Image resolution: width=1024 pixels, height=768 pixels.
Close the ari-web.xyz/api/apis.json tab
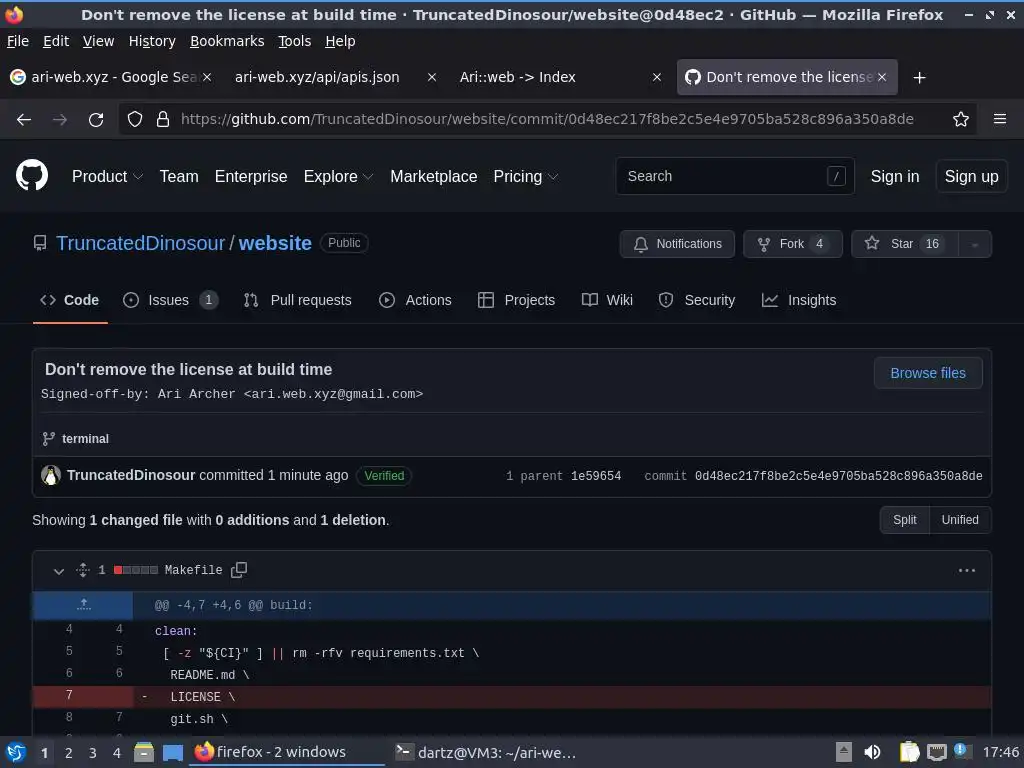[432, 77]
